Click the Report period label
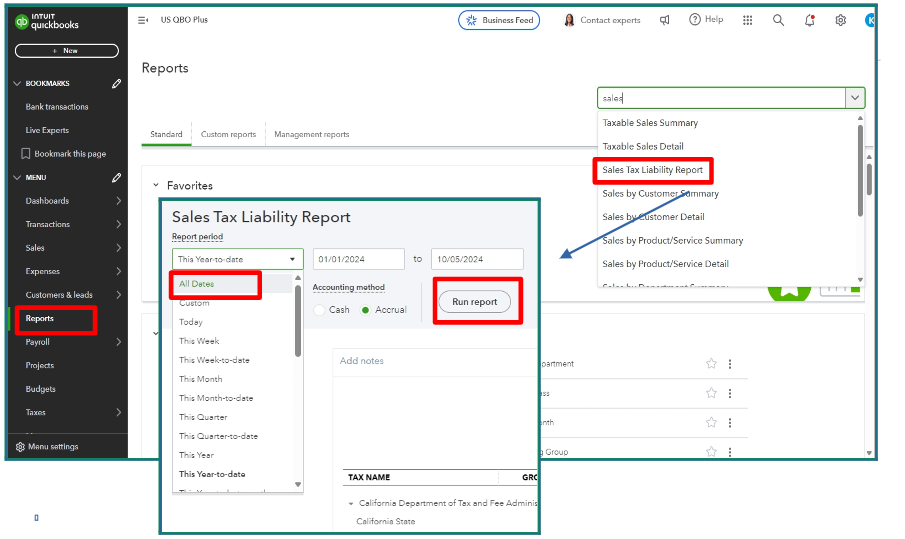 point(197,237)
